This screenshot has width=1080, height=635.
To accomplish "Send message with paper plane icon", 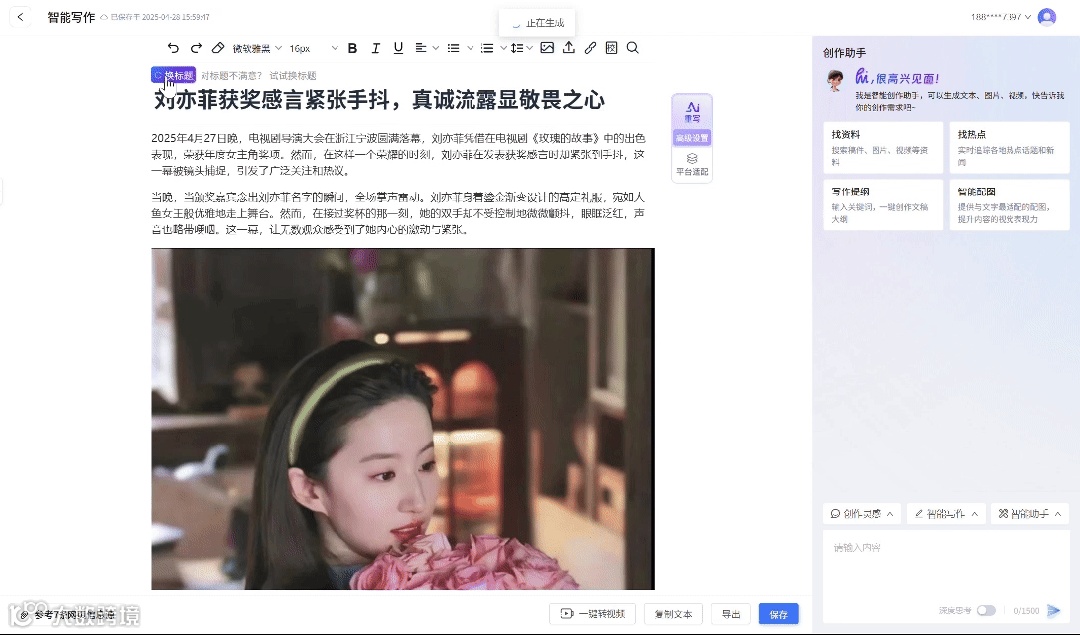I will [x=1053, y=611].
